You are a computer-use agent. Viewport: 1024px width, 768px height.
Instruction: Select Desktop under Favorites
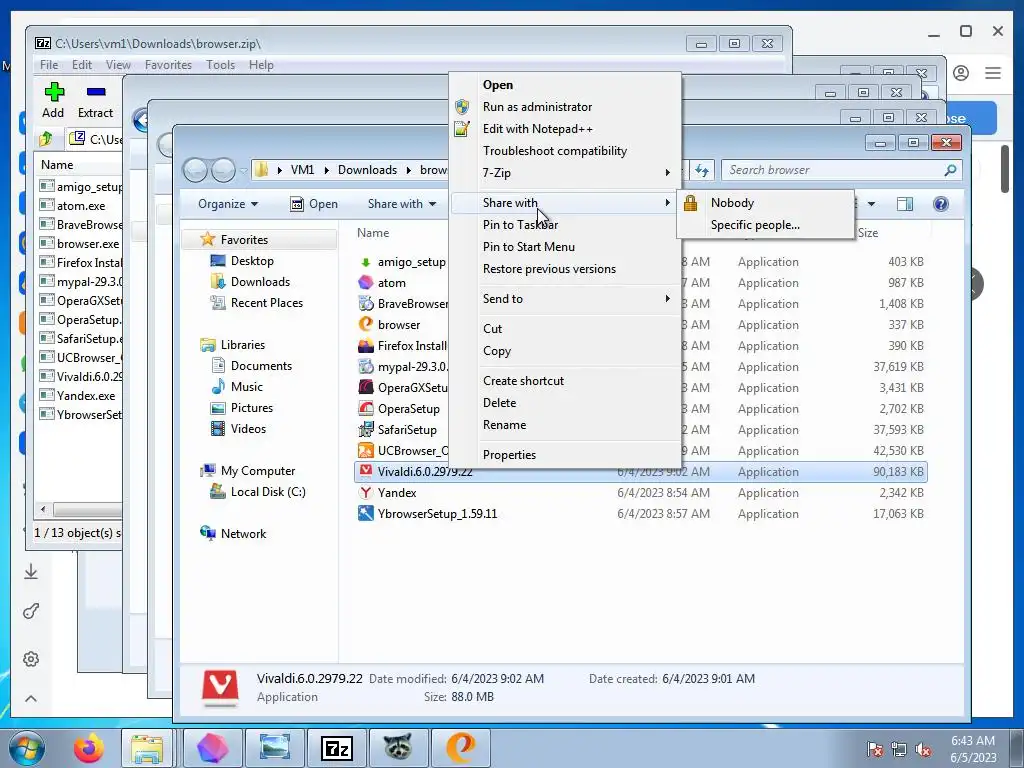click(252, 261)
